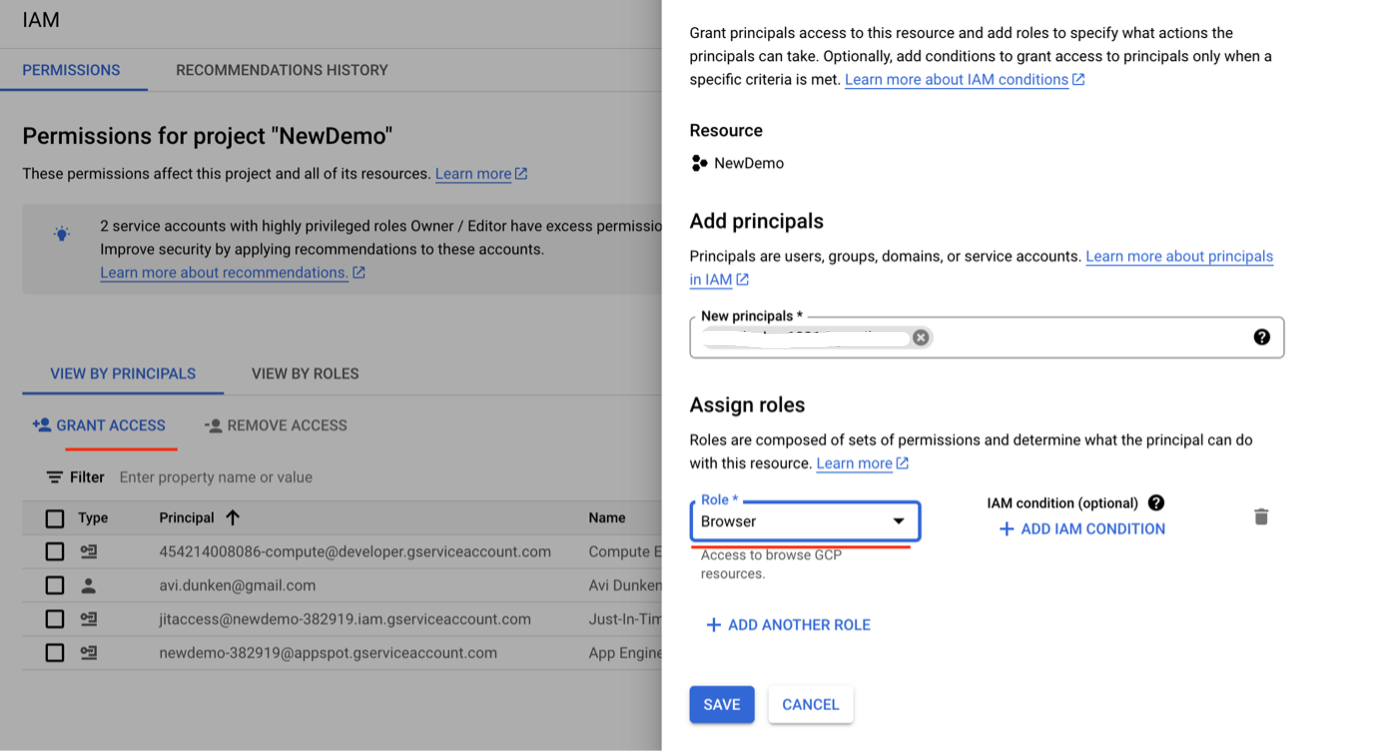Screen dimensions: 1384x754
Task: Click help icon next to IAM condition
Action: 1156,503
